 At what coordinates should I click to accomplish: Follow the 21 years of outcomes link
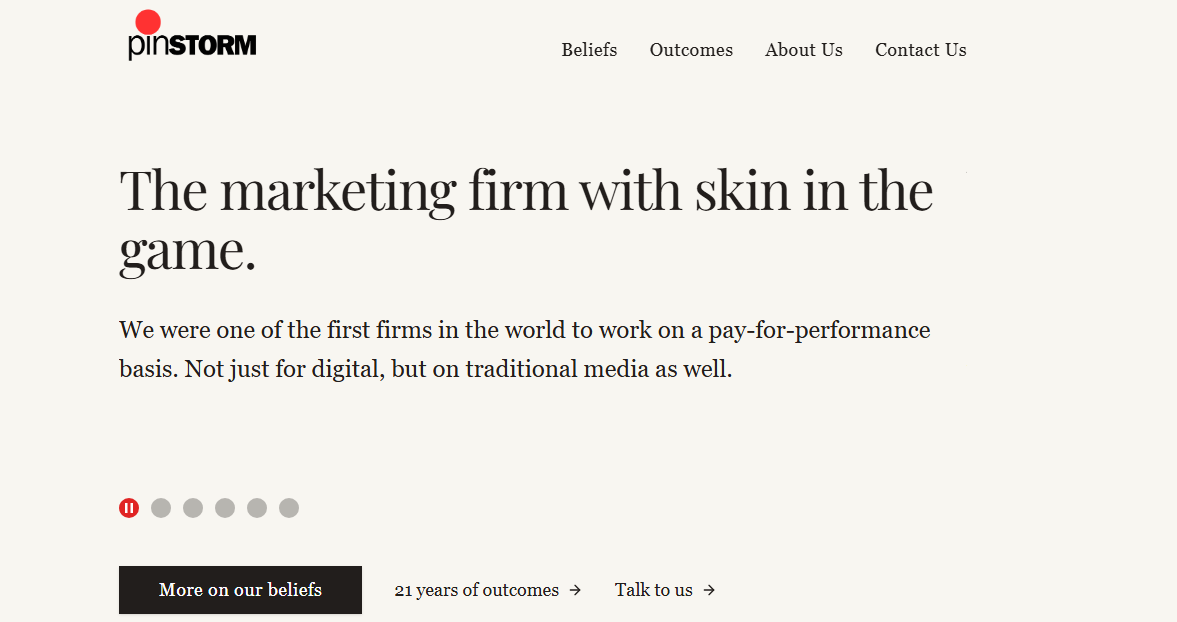476,590
